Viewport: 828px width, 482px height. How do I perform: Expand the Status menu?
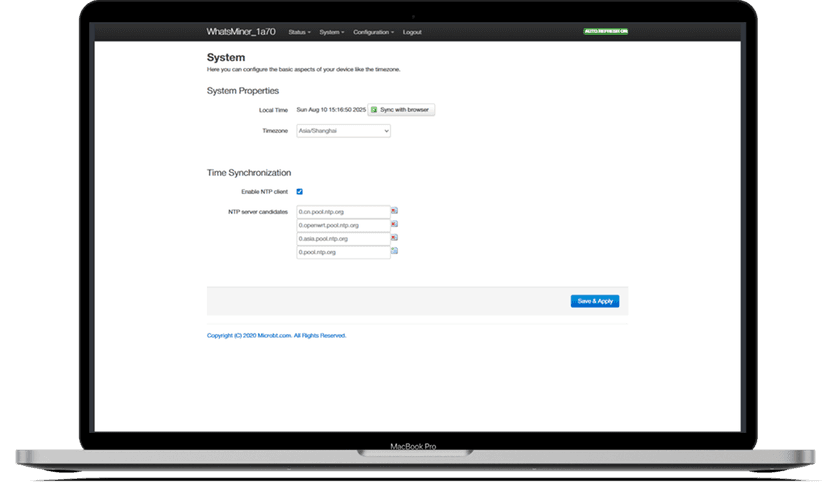click(299, 32)
